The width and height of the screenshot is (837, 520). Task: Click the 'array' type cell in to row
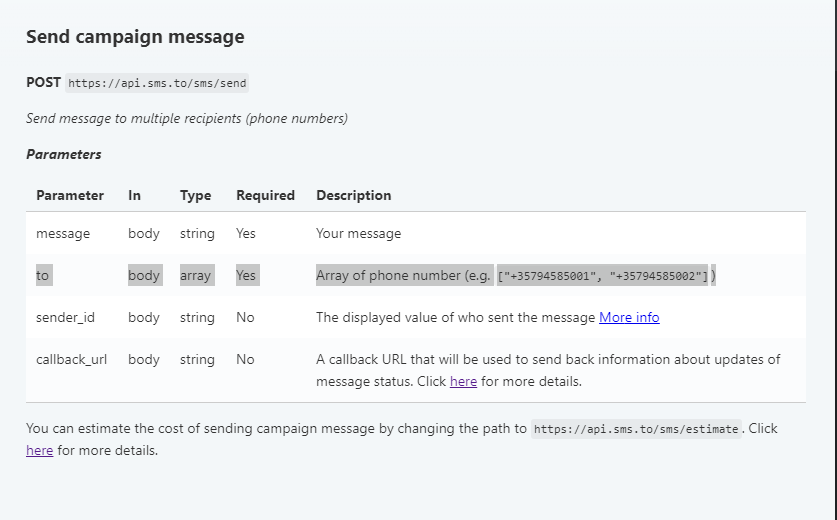[x=195, y=275]
